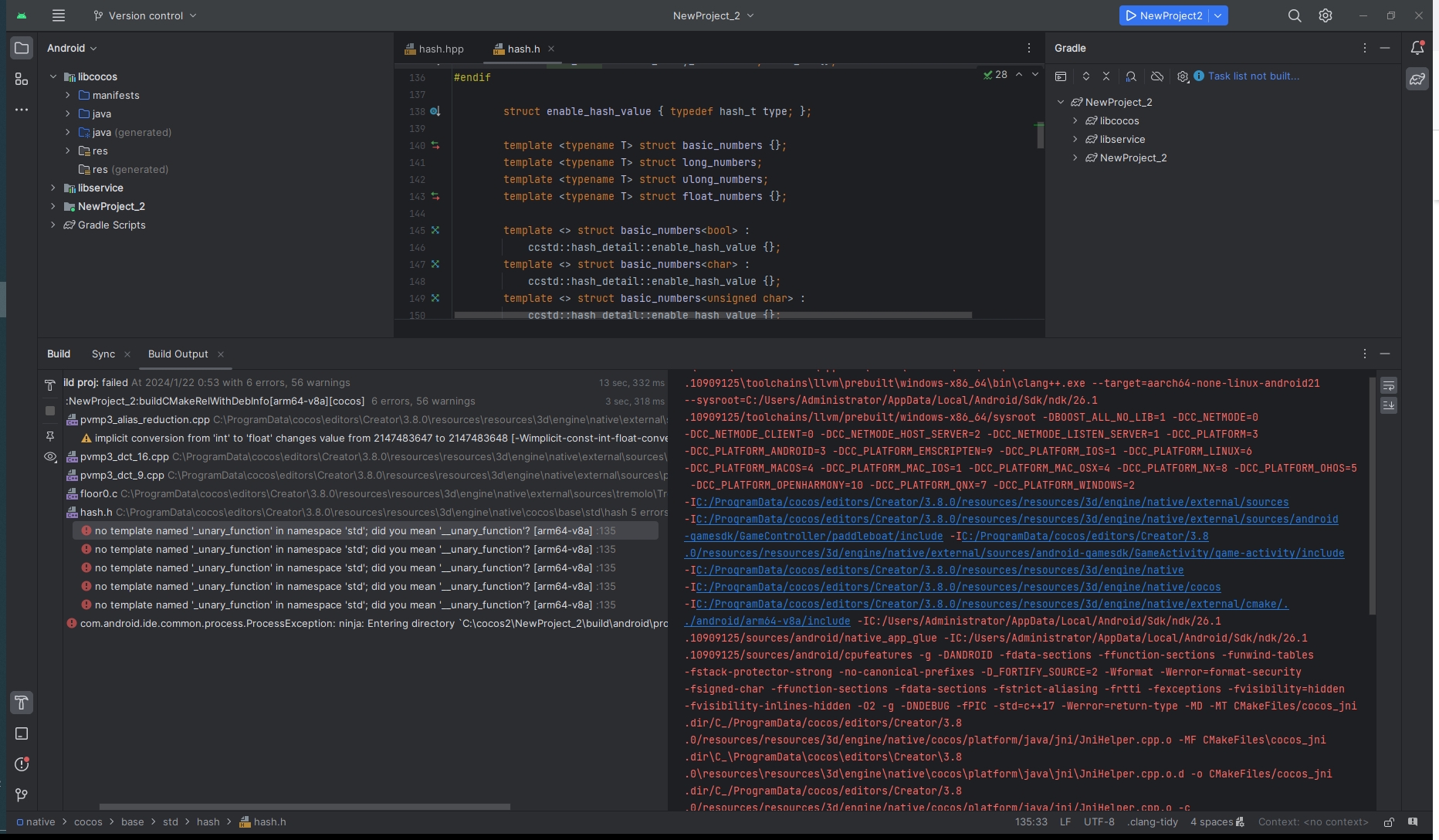Collapse all nodes in Gradle panel
The image size is (1439, 840).
tap(1106, 76)
